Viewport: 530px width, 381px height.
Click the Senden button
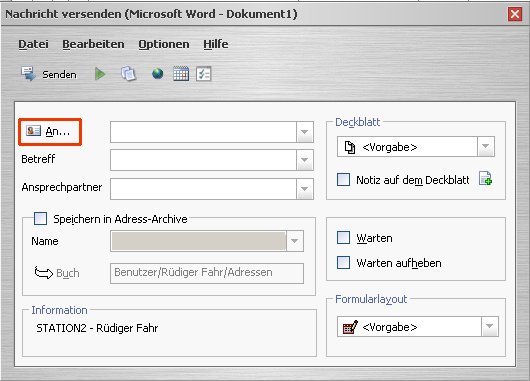[49, 74]
